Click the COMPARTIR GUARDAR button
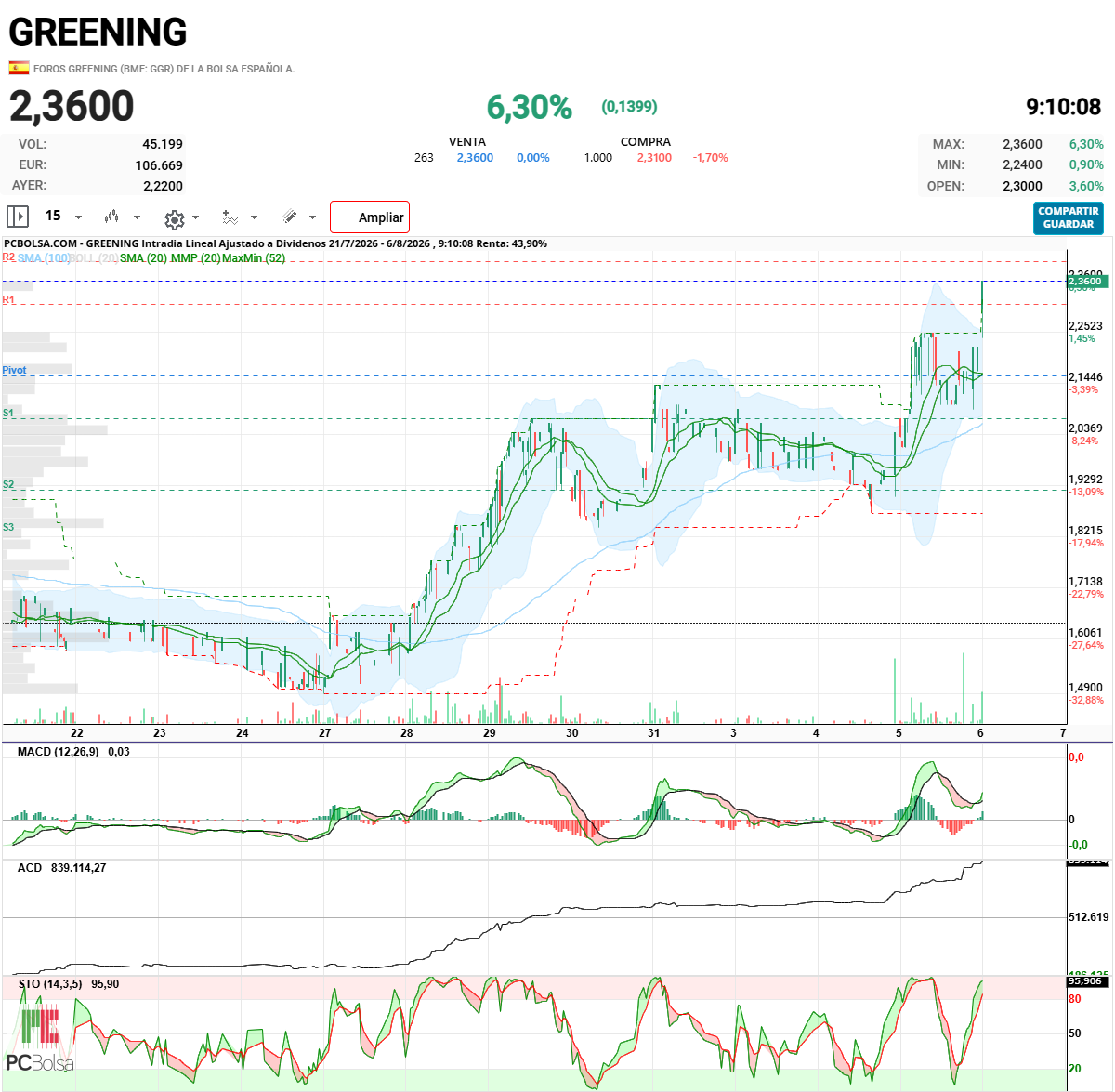Image resolution: width=1115 pixels, height=1092 pixels. coord(1069,217)
